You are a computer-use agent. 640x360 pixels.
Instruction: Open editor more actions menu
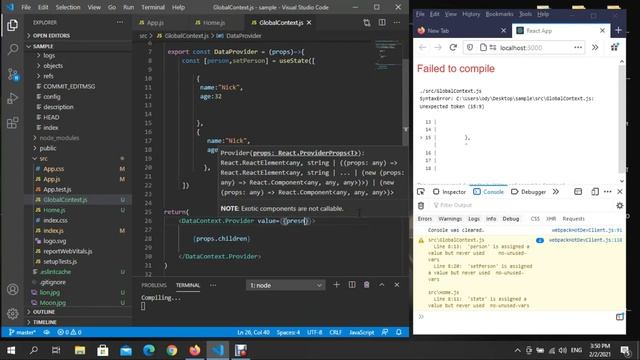[397, 22]
